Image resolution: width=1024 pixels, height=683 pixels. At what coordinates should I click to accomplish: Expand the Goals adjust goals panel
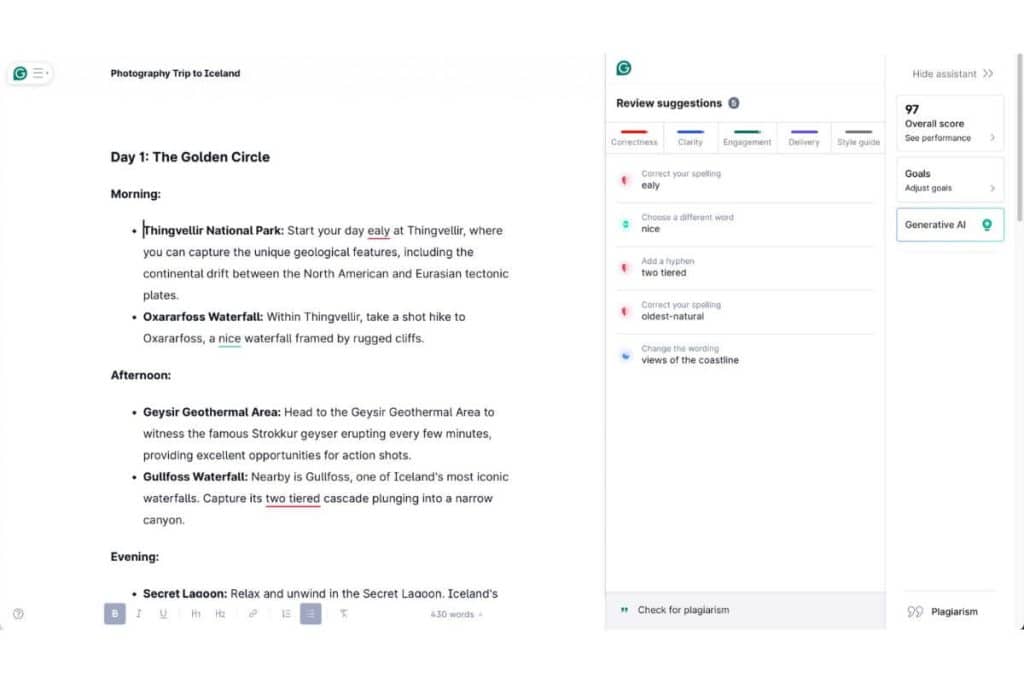[949, 180]
